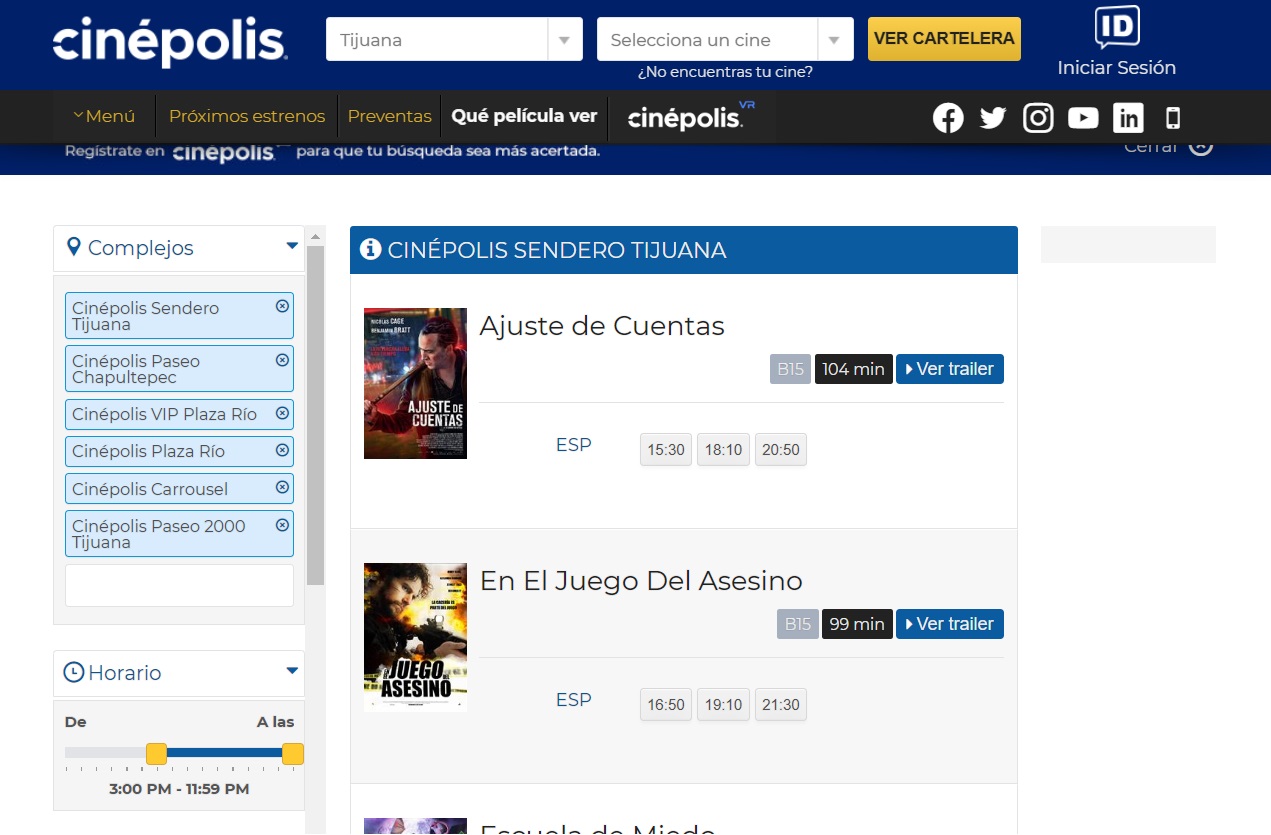Select the 18:10 showtime for Ajuste de Cuentas
1271x835 pixels.
723,450
